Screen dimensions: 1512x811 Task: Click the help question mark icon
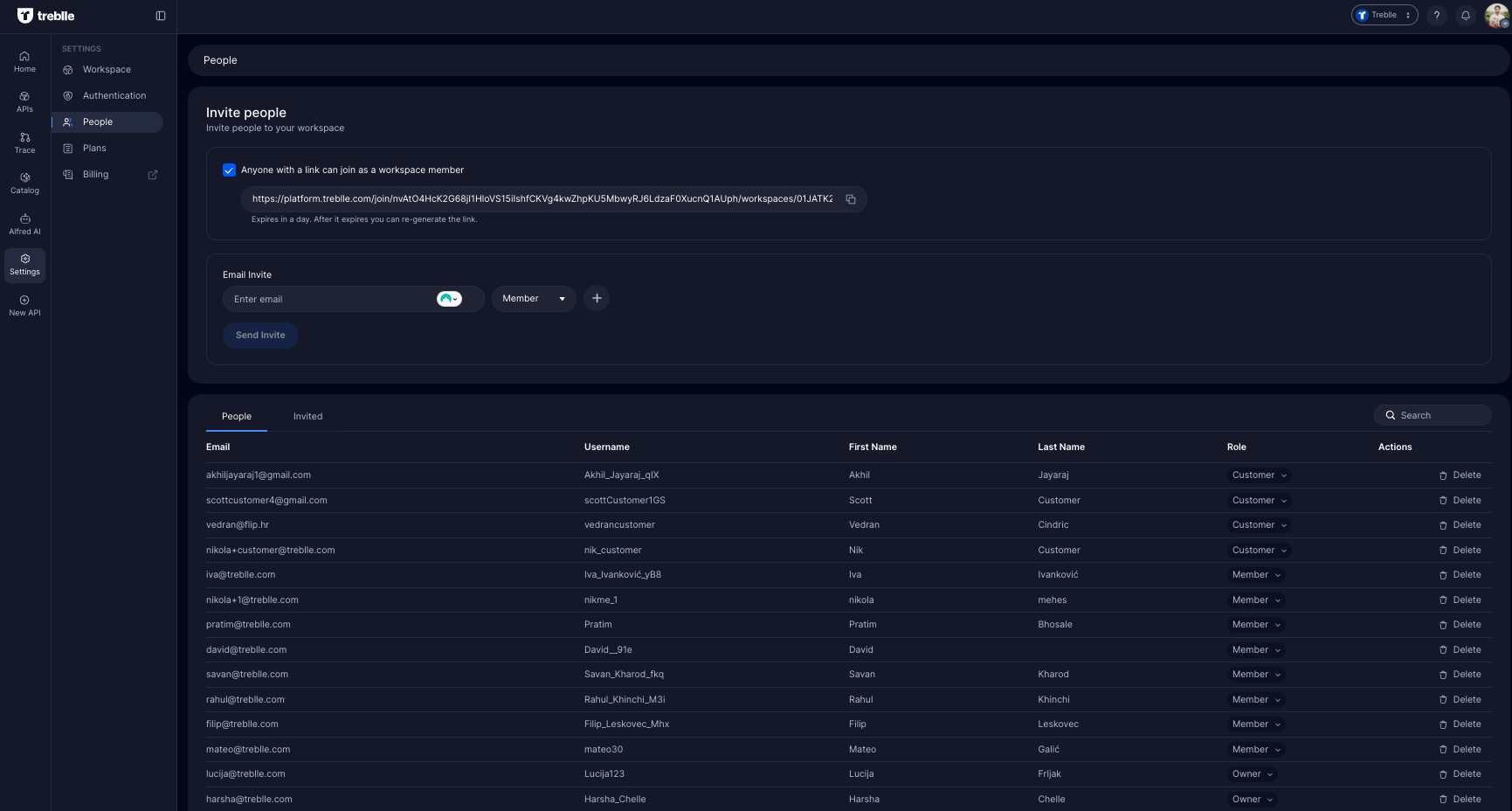1436,16
